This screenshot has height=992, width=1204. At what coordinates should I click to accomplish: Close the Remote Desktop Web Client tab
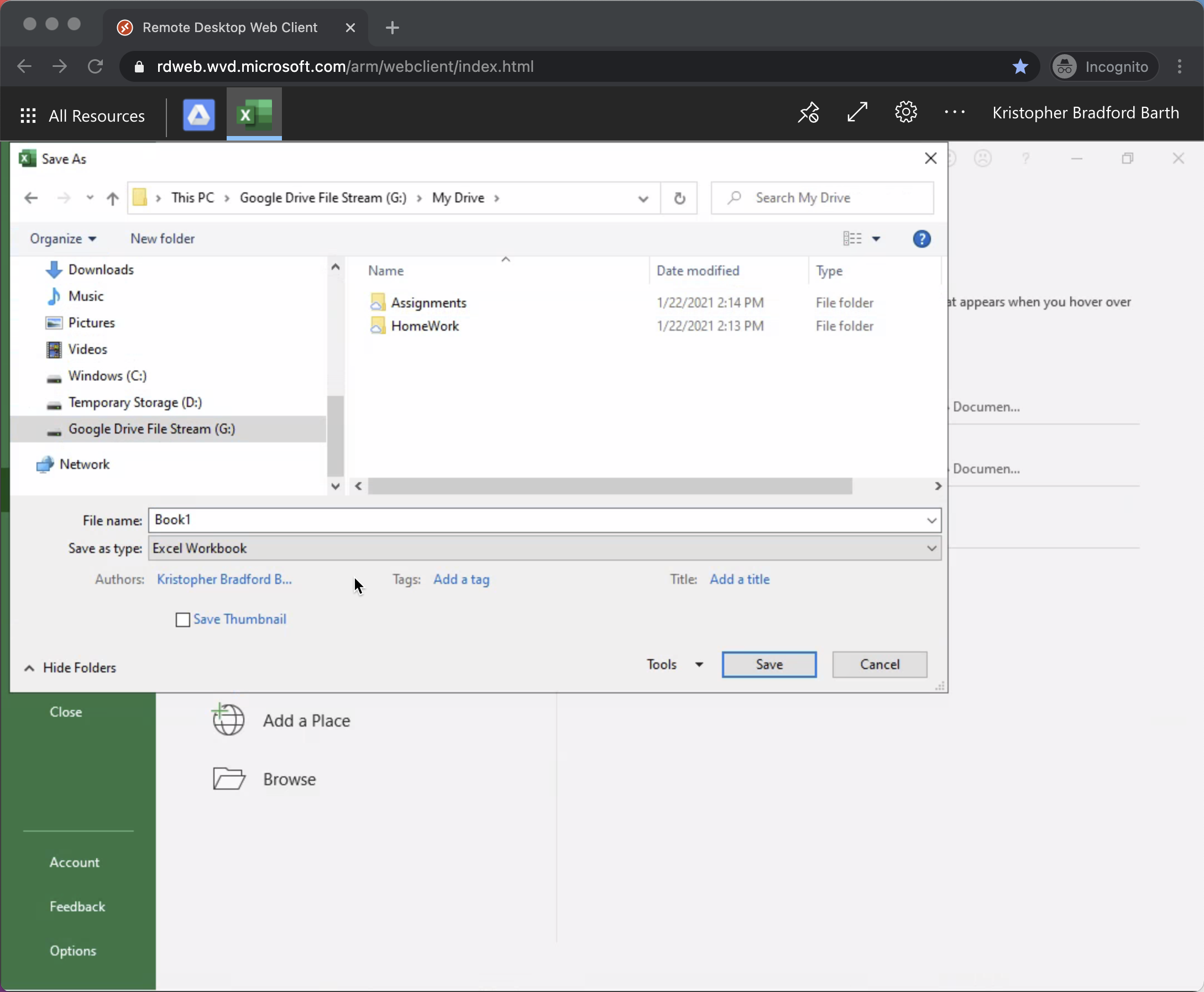tap(350, 28)
